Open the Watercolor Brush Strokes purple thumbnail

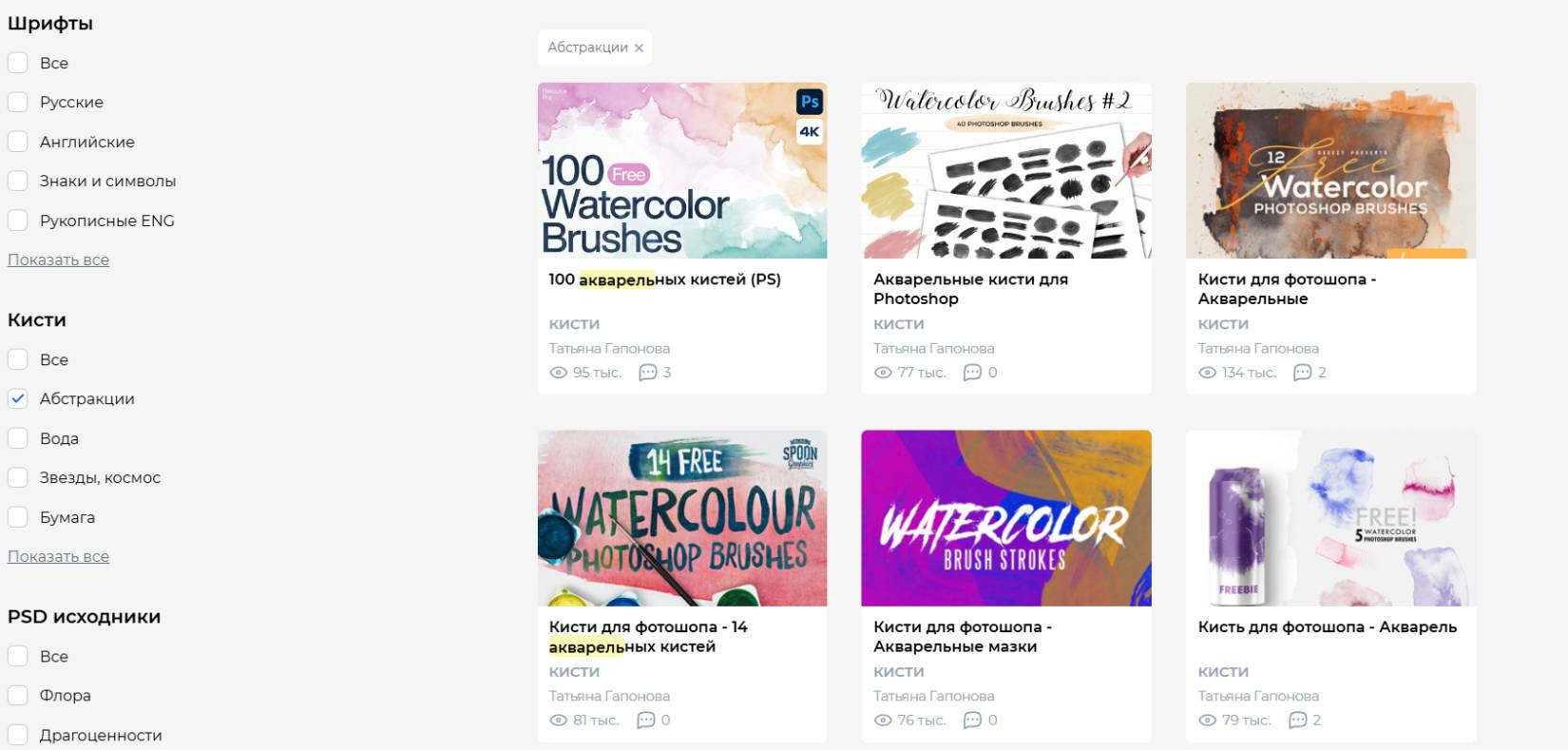[x=1006, y=518]
